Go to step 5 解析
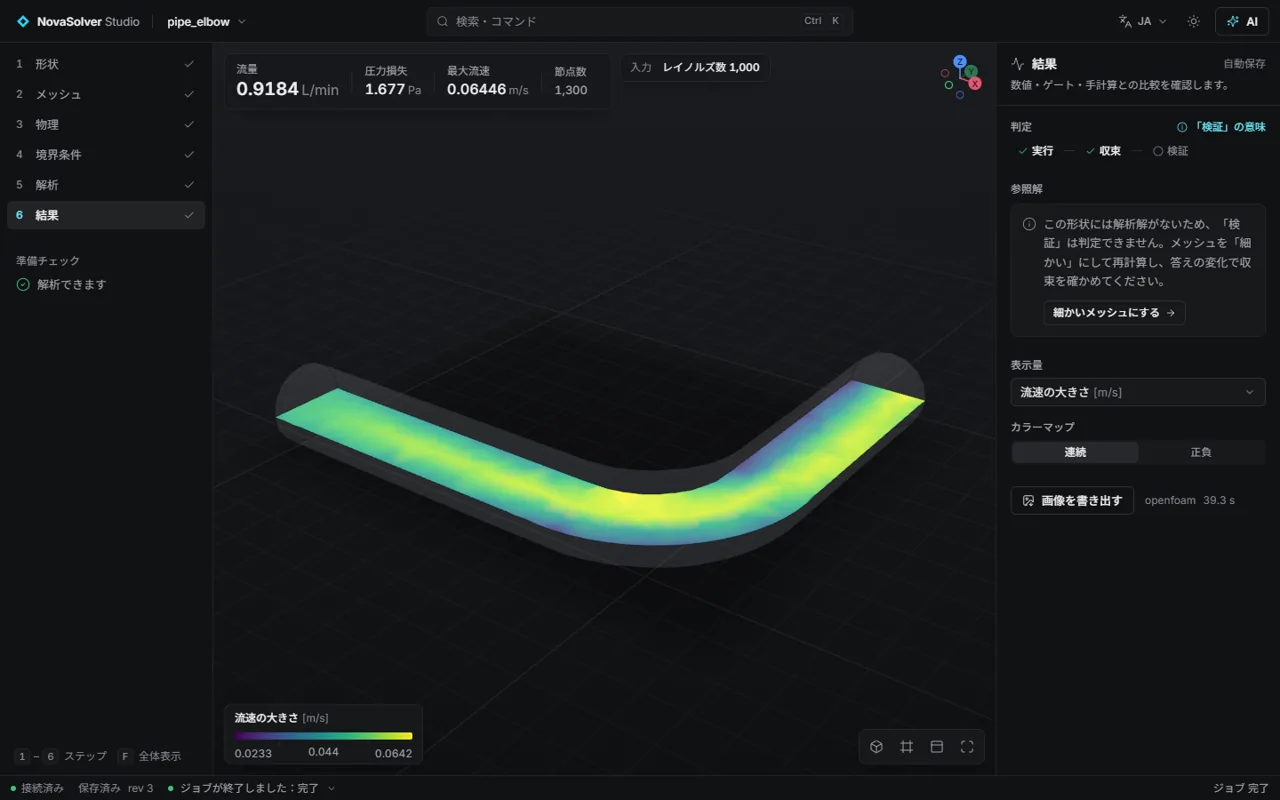This screenshot has height=800, width=1280. (105, 185)
